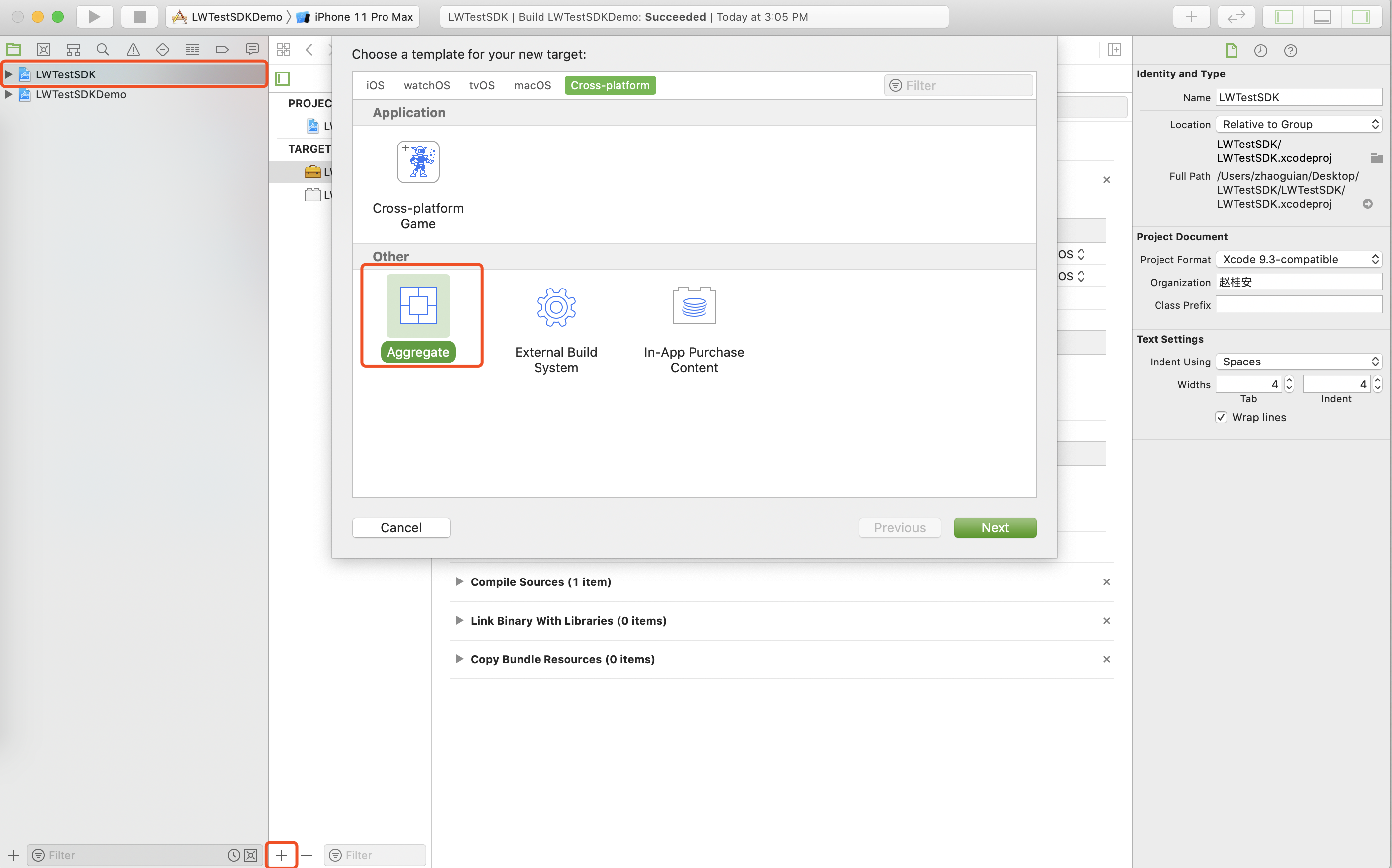Viewport: 1392px width, 868px height.
Task: Expand the LWTestSDKDemo project tree item
Action: (x=8, y=94)
